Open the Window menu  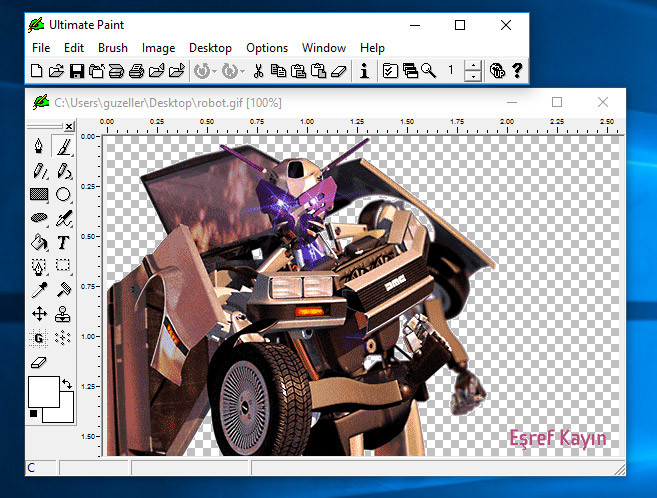coord(324,48)
